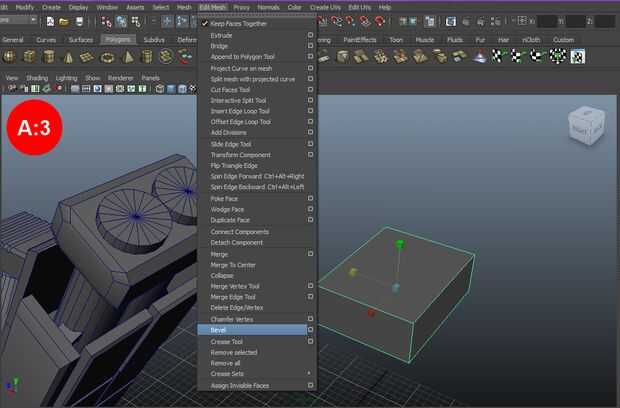Click the view cube navigation widget
Viewport: 620px width, 408px height.
pyautogui.click(x=585, y=124)
